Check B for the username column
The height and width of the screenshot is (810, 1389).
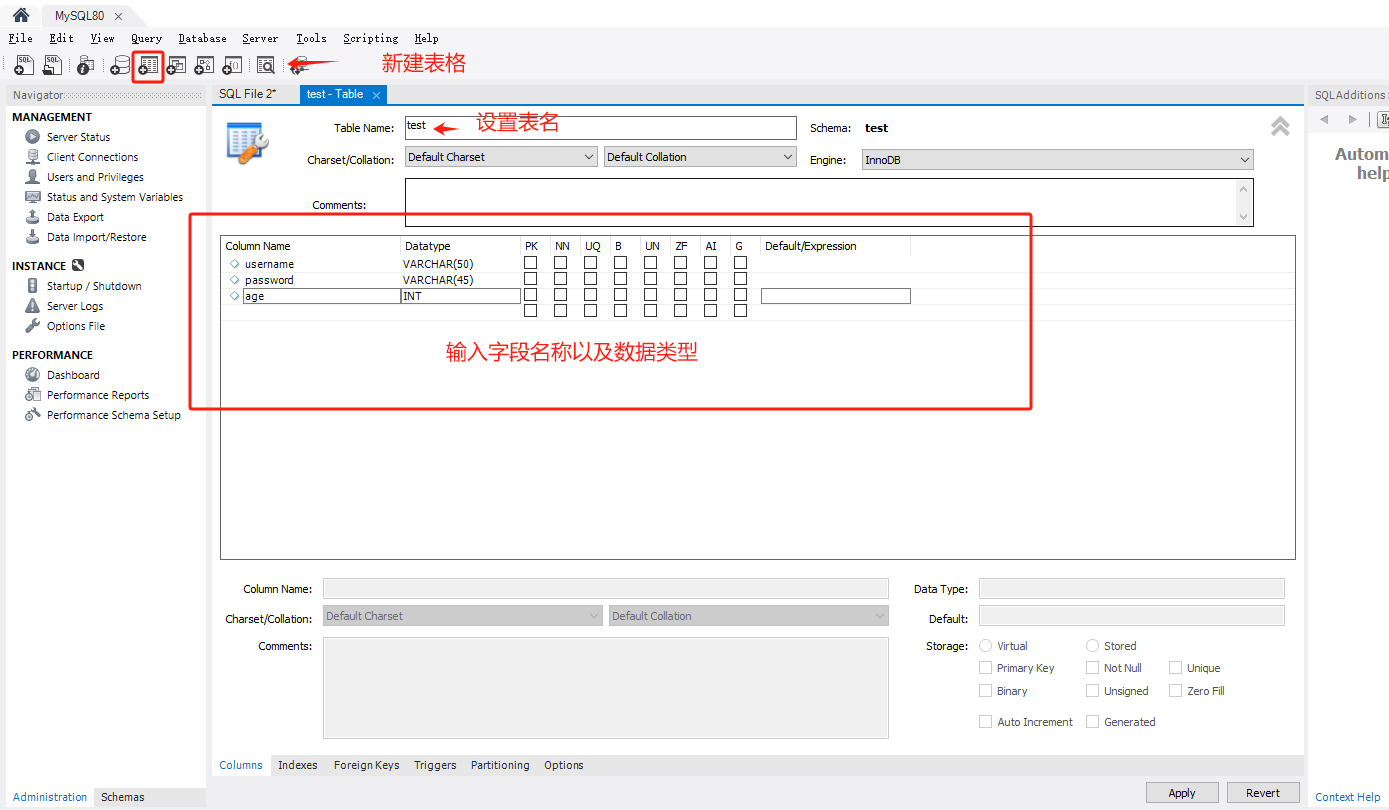pyautogui.click(x=621, y=263)
